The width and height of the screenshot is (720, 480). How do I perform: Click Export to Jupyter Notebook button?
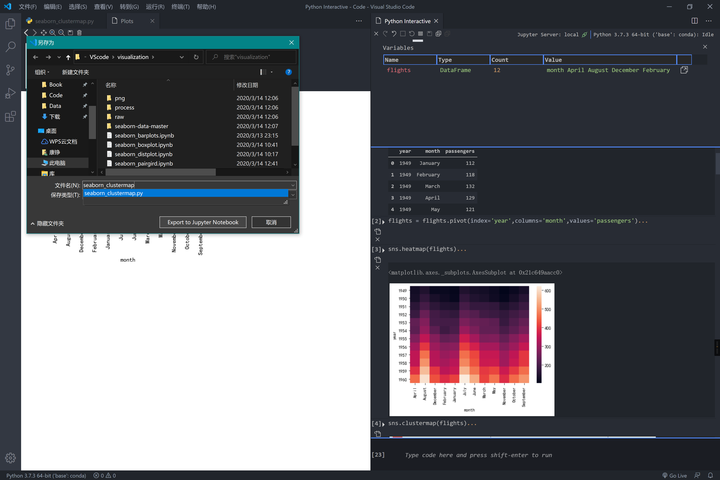202,222
